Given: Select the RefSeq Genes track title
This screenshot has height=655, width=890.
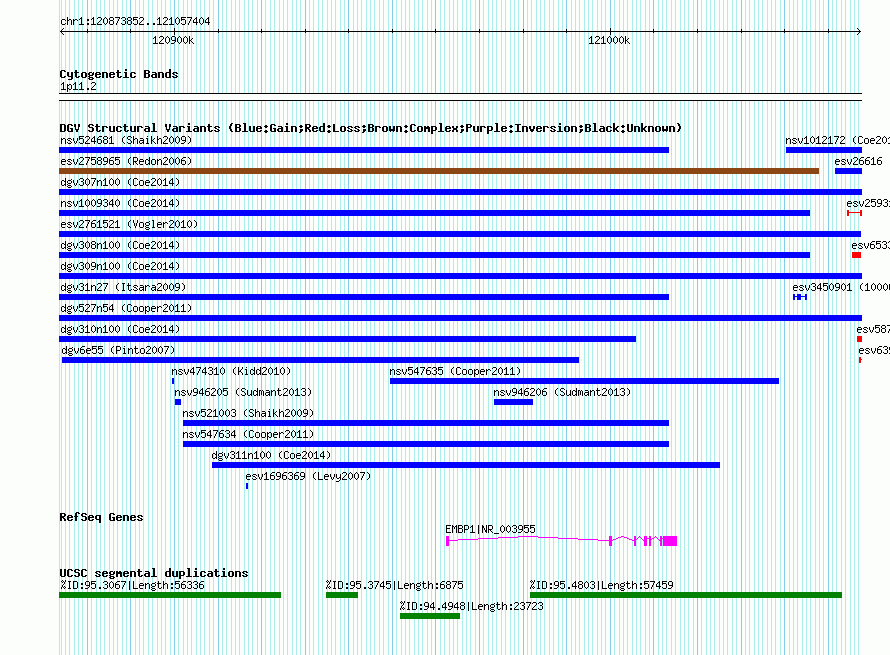Looking at the screenshot, I should coord(101,517).
